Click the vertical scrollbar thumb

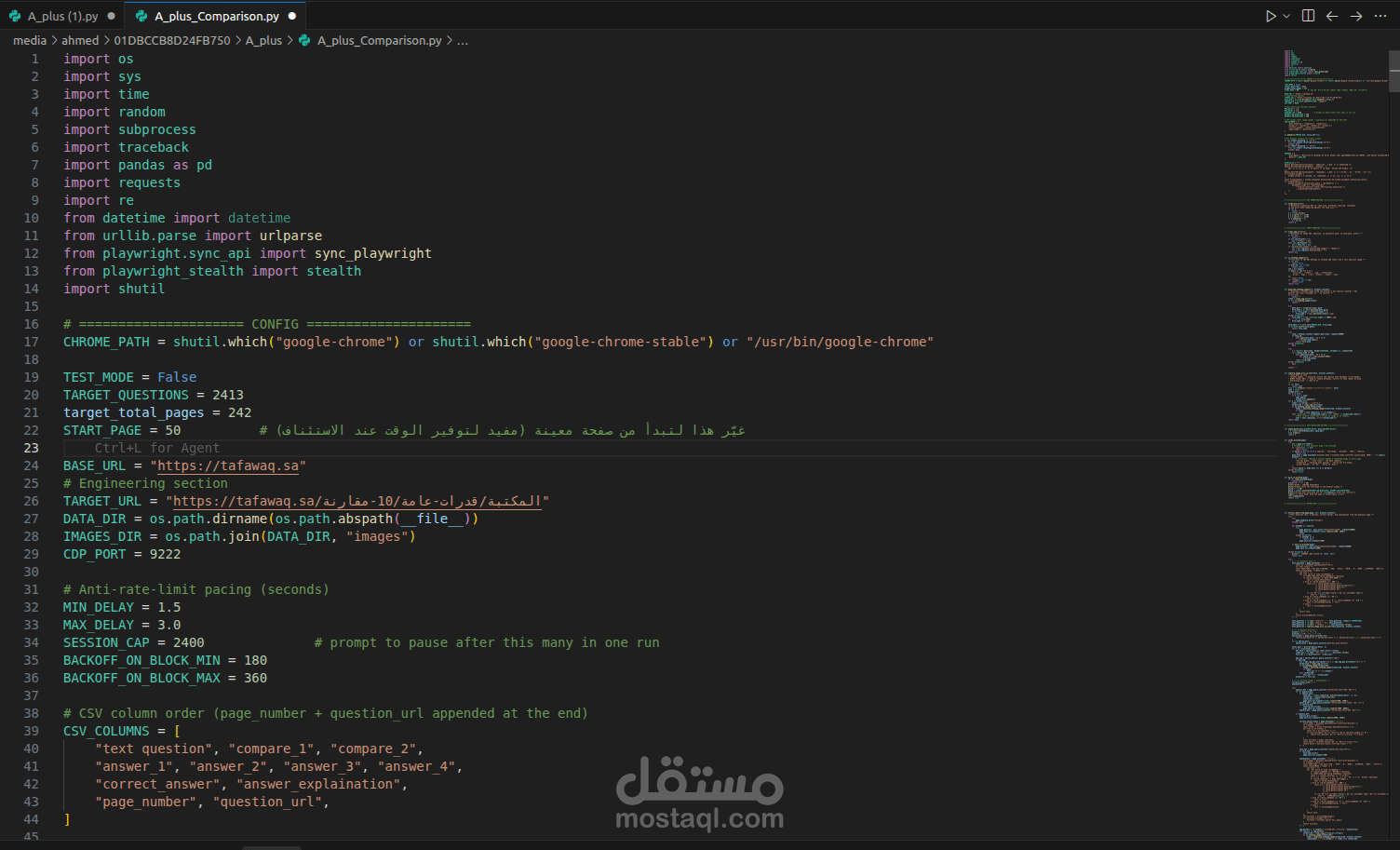(1393, 71)
